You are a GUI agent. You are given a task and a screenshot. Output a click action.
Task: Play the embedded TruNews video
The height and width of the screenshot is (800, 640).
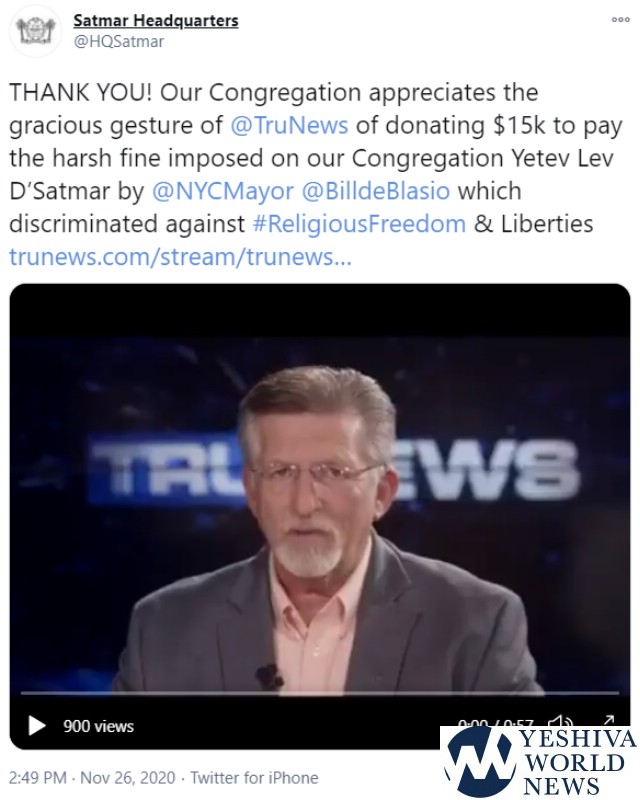36,725
